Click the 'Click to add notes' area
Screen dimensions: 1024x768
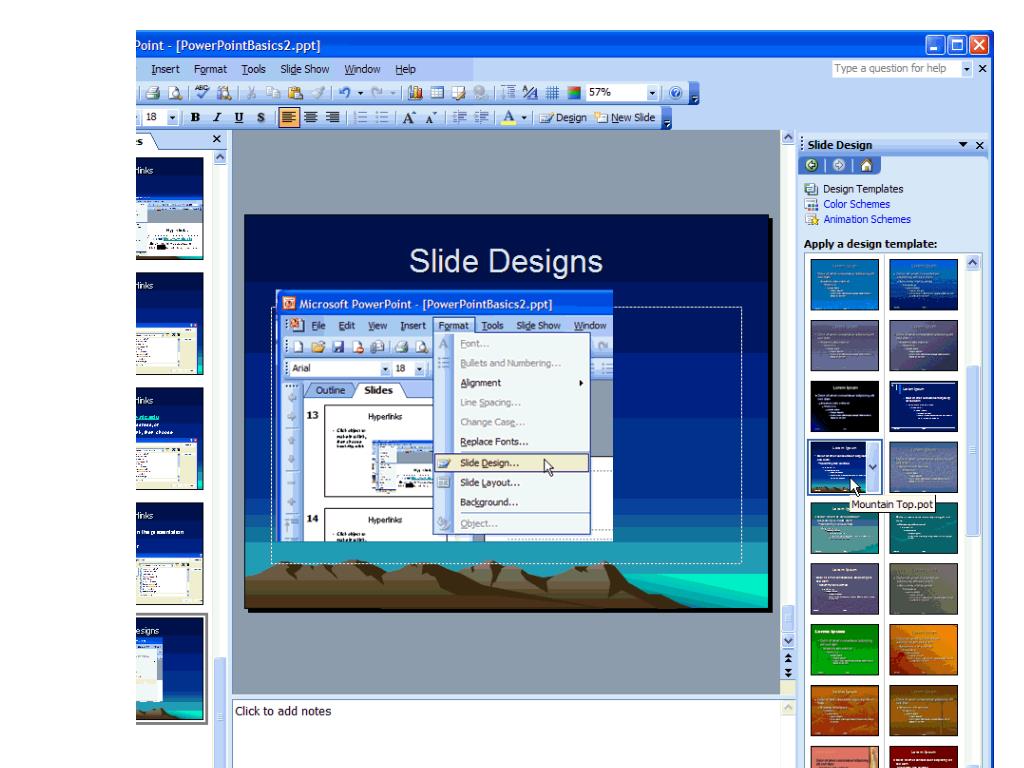point(507,734)
